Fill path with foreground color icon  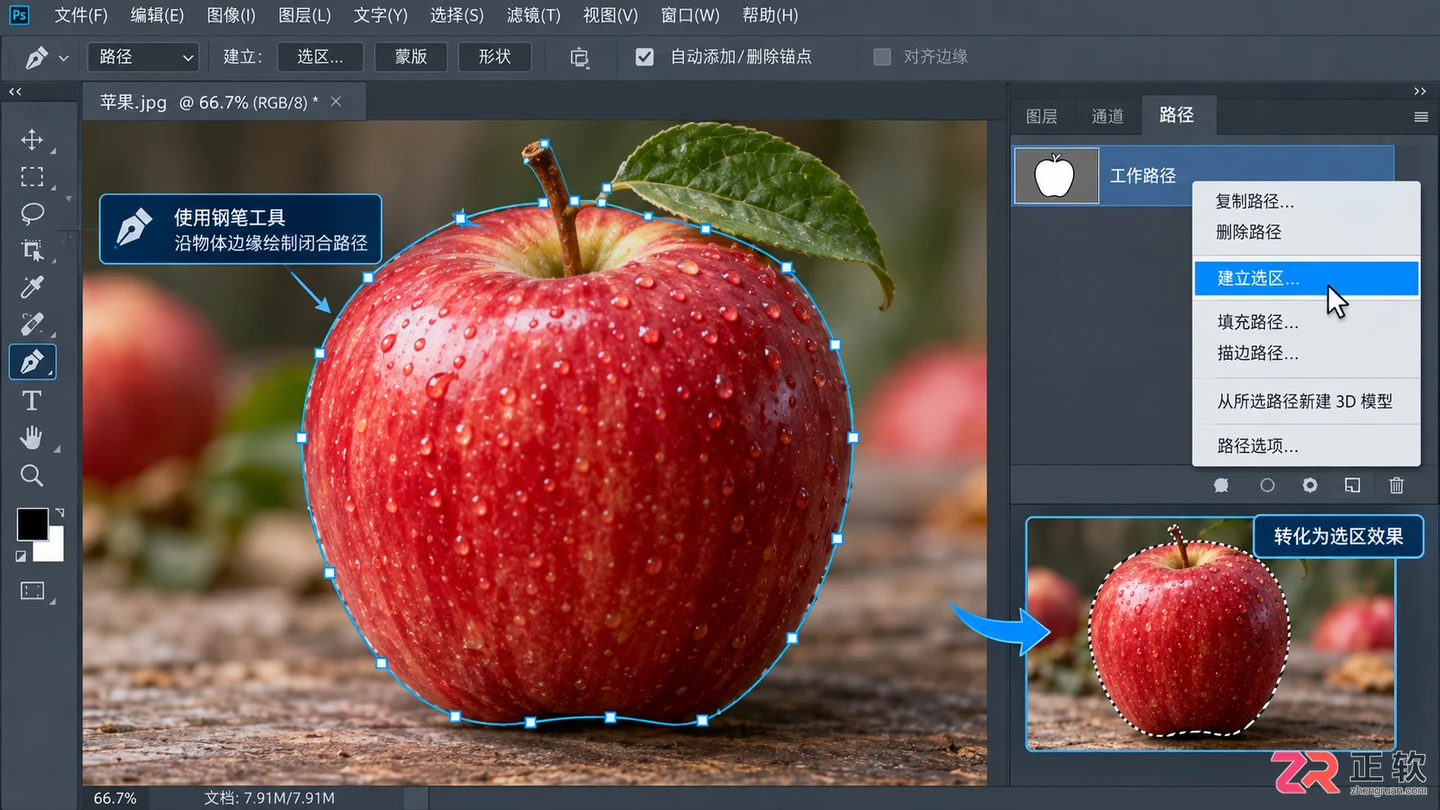(x=1221, y=485)
